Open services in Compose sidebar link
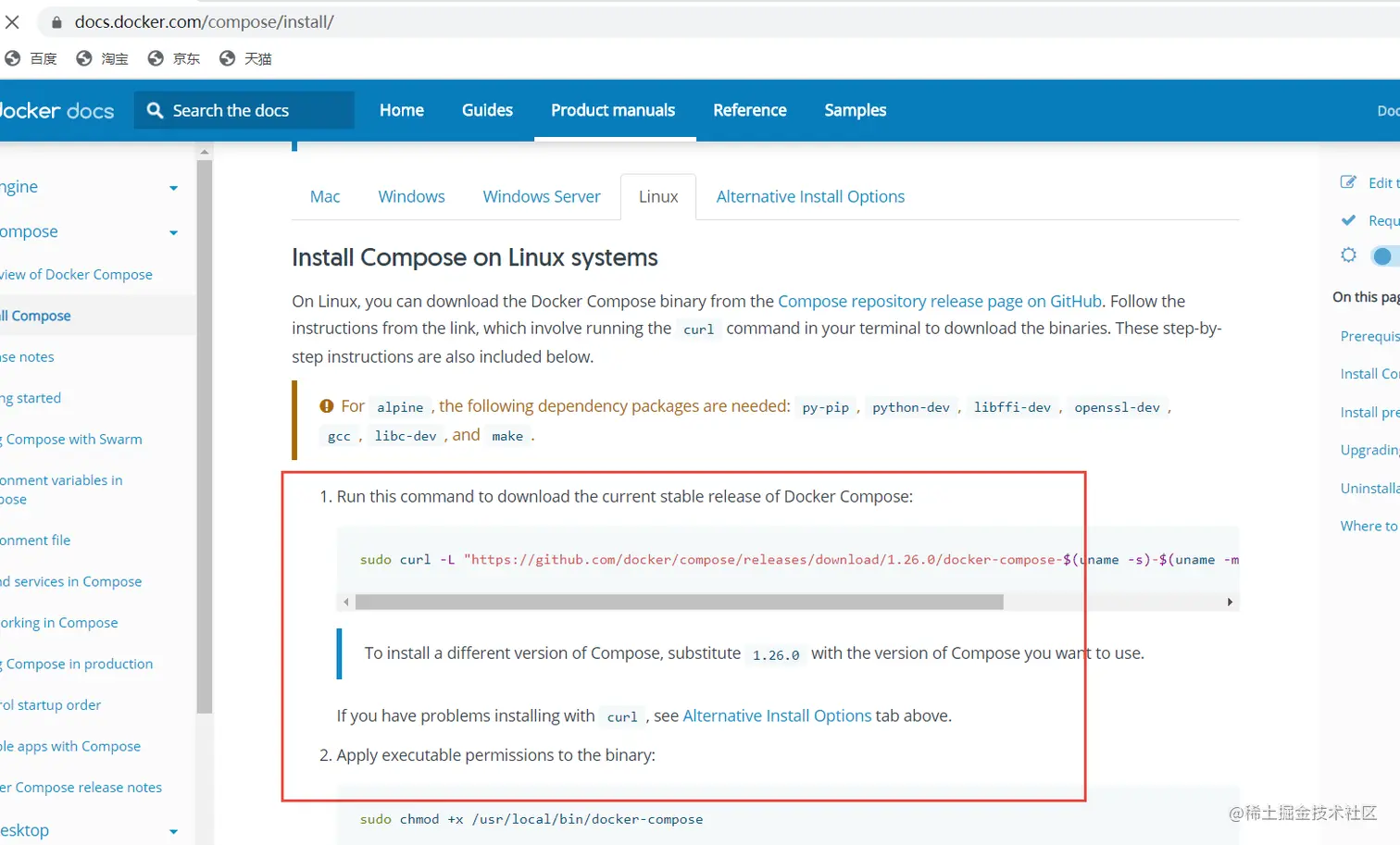1400x845 pixels. (71, 581)
